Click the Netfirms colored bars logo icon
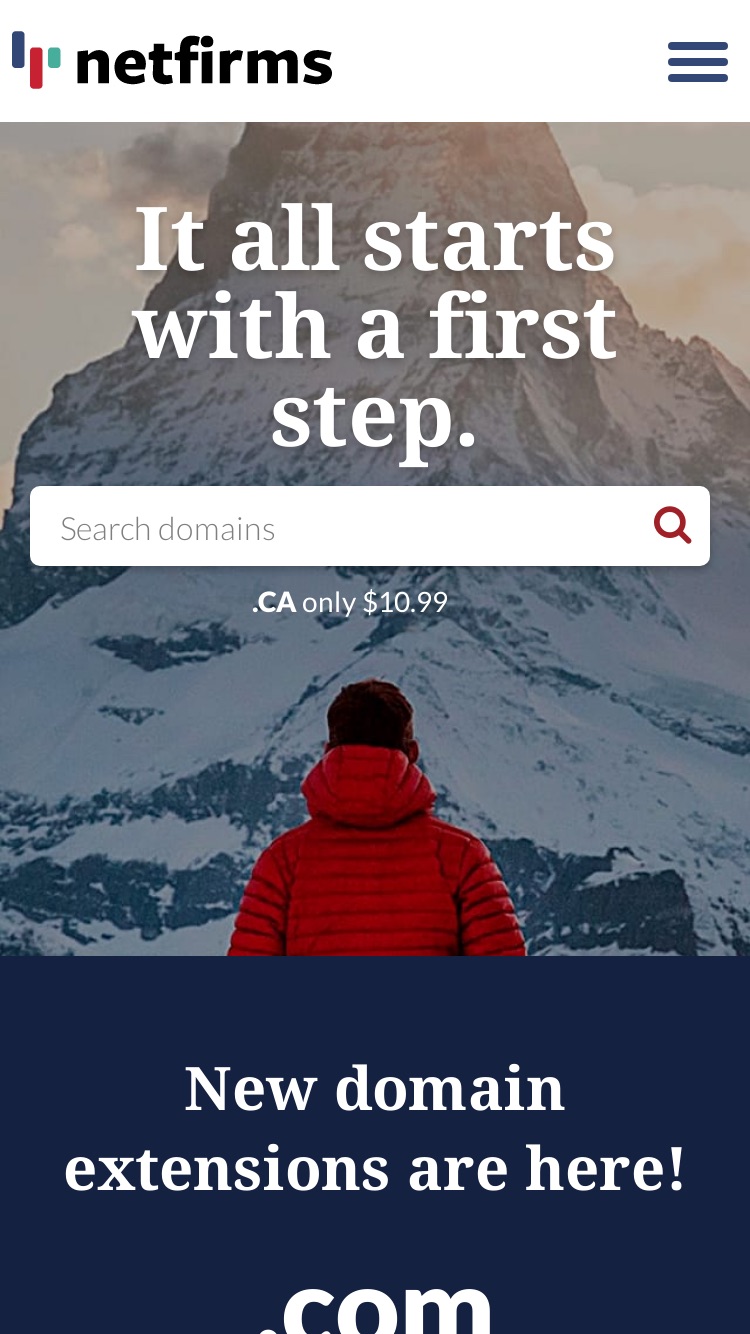 pos(36,60)
